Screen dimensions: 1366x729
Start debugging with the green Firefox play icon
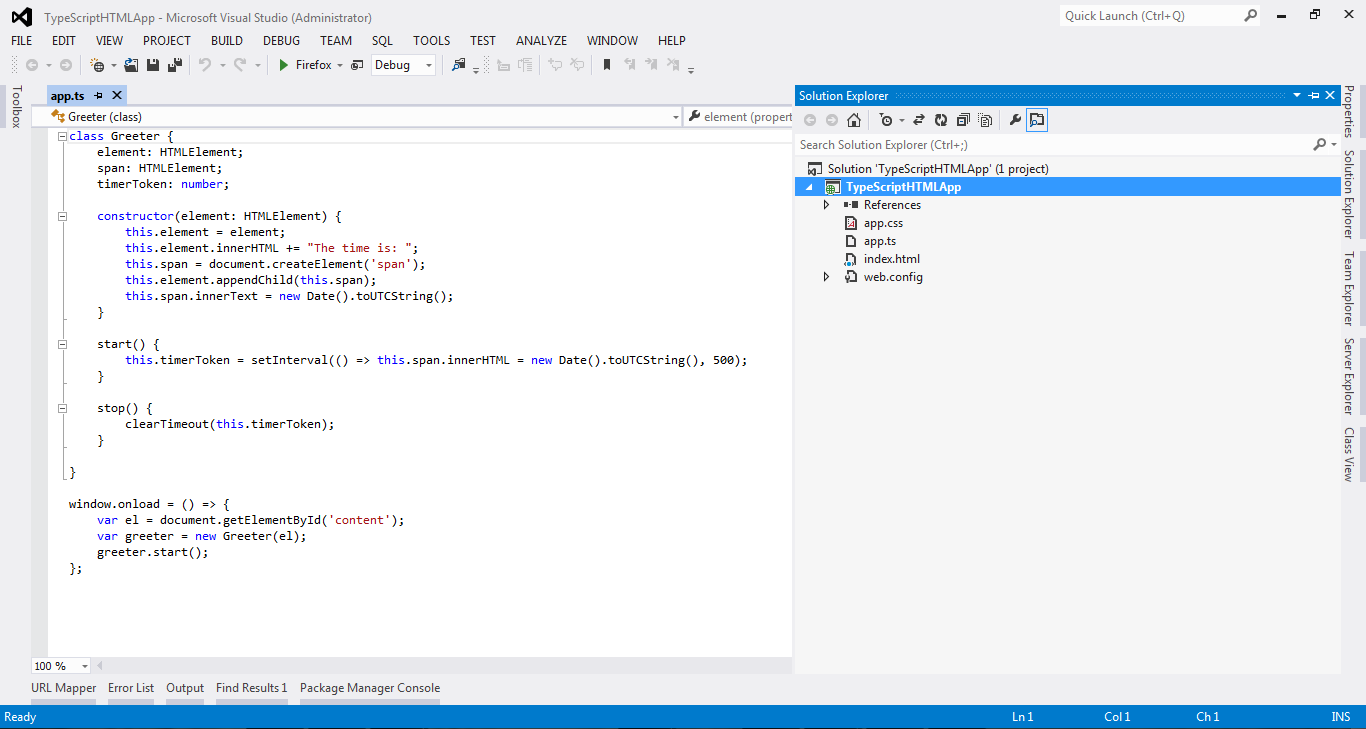[x=284, y=65]
